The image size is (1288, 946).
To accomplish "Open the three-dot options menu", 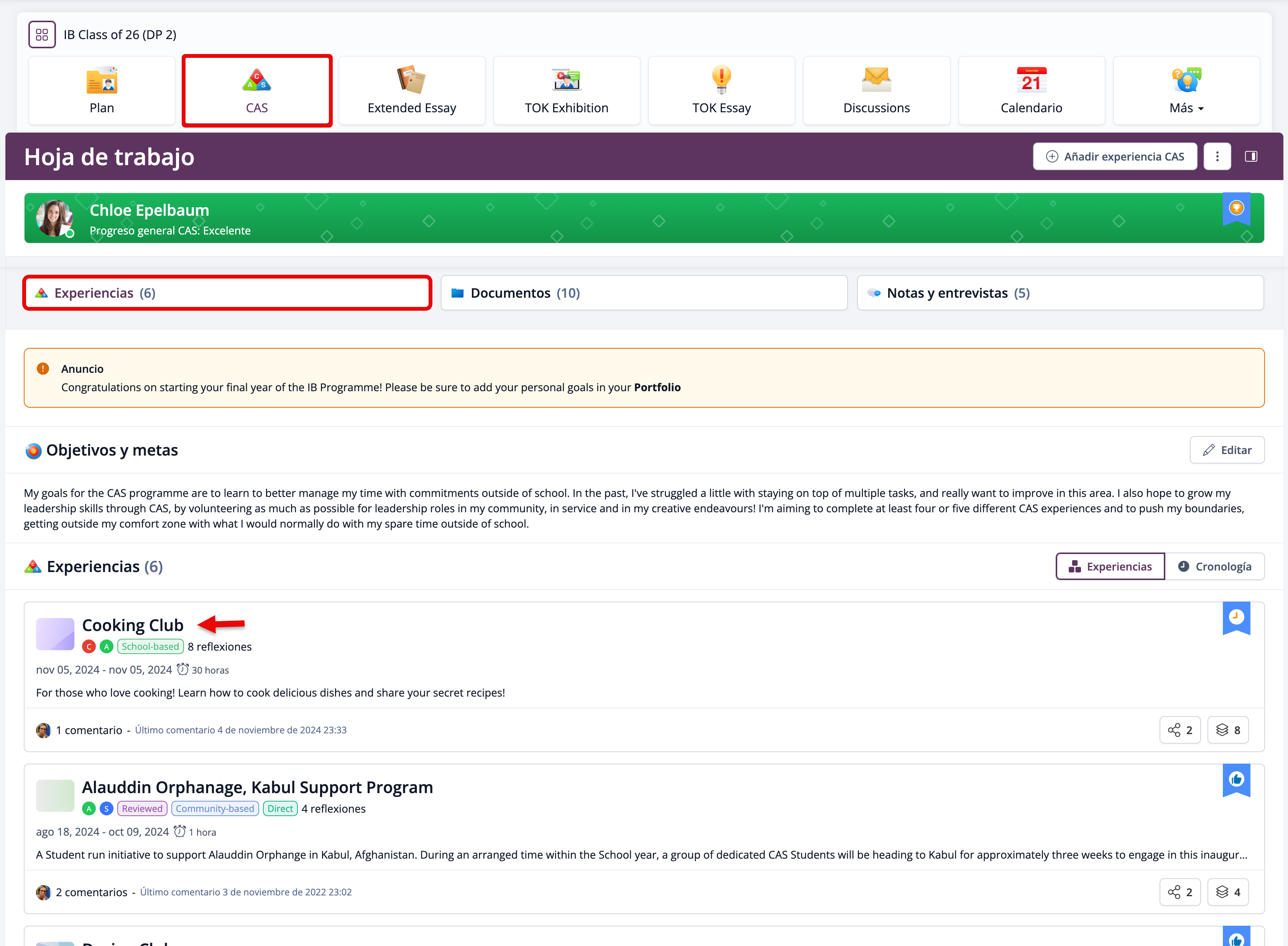I will (1217, 156).
